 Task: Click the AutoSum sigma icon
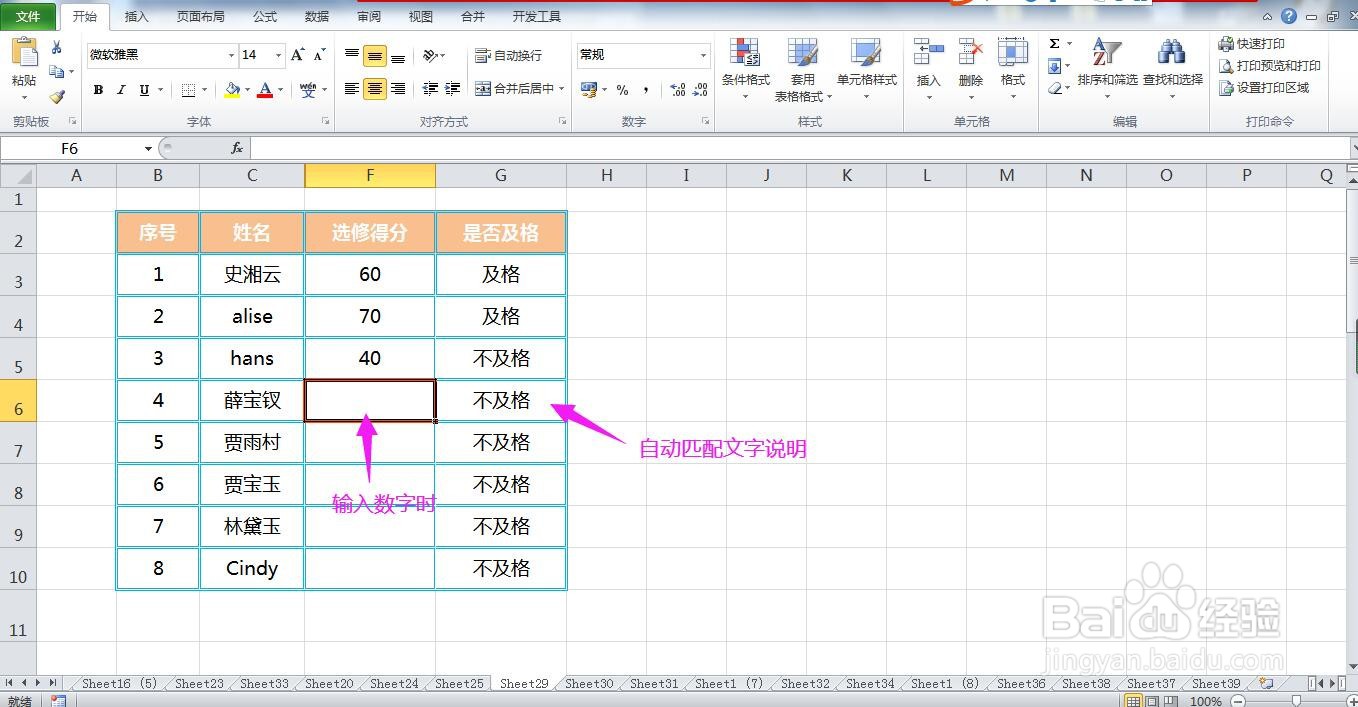tap(1054, 44)
